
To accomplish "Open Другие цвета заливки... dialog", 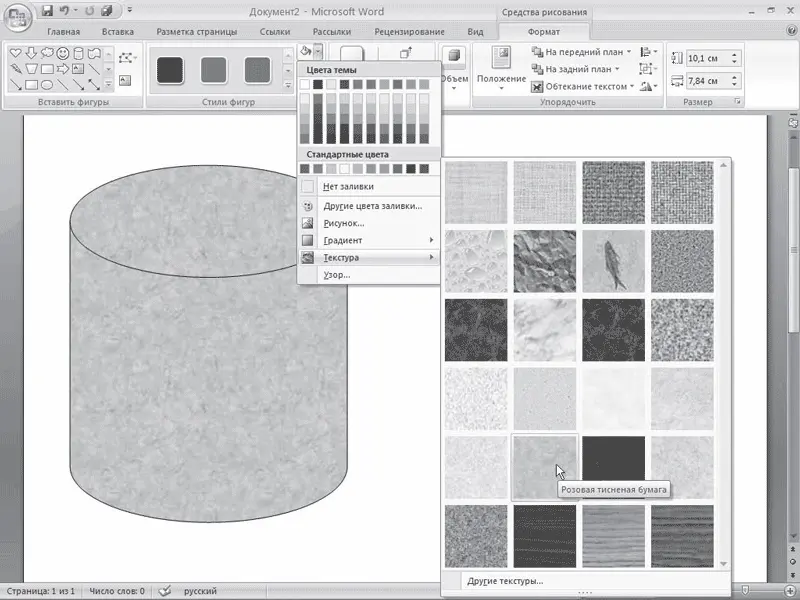I will pyautogui.click(x=372, y=206).
